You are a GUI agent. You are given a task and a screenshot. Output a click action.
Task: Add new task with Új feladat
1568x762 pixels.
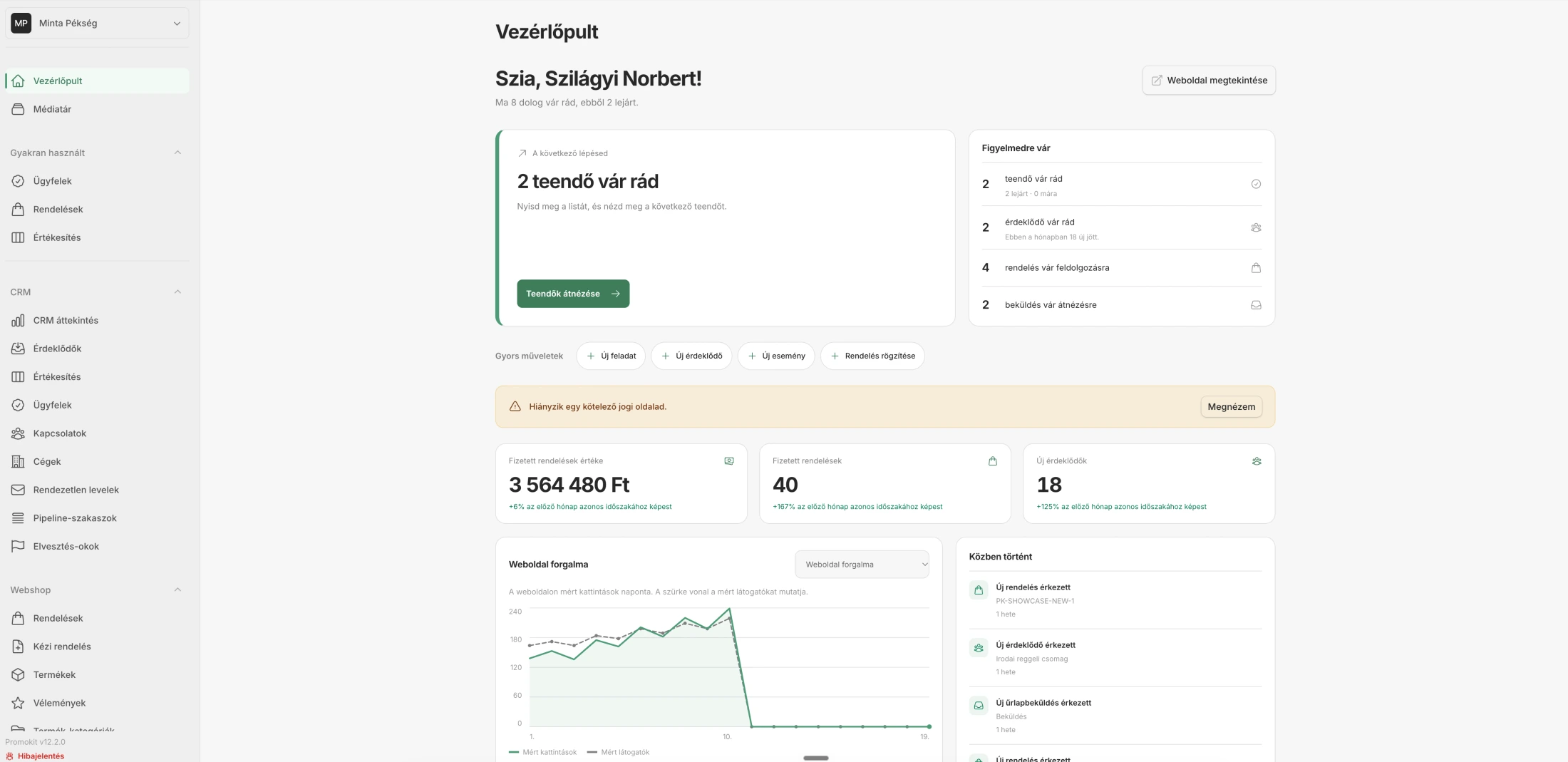click(611, 356)
